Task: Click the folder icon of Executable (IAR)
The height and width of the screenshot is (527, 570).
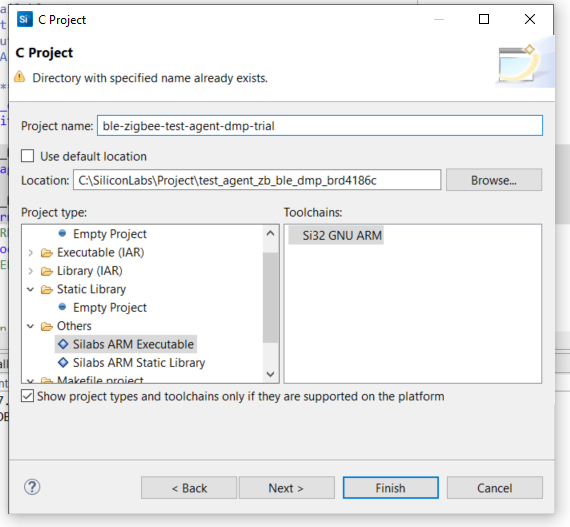Action: pyautogui.click(x=47, y=253)
